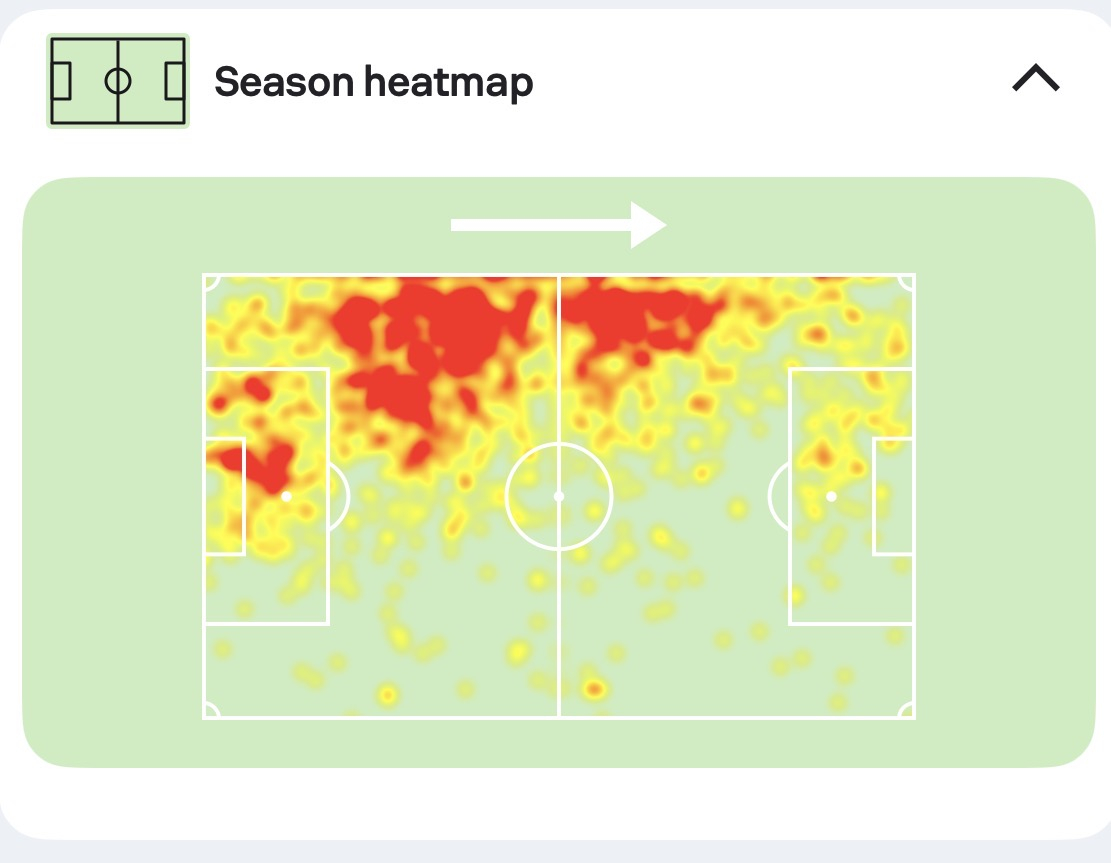1111x863 pixels.
Task: Click the right penalty arc outside the box
Action: (778, 497)
